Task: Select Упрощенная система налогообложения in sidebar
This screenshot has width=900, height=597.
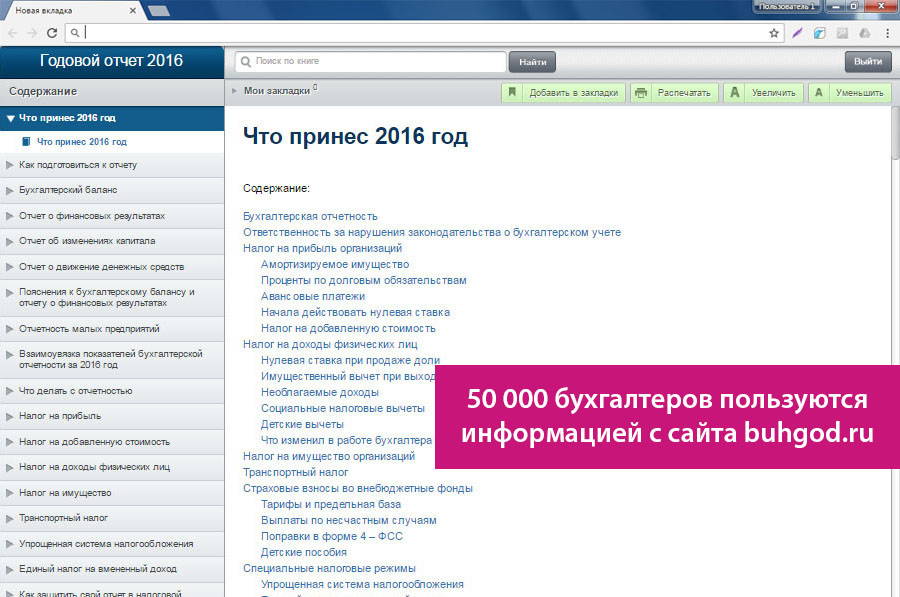Action: point(112,544)
